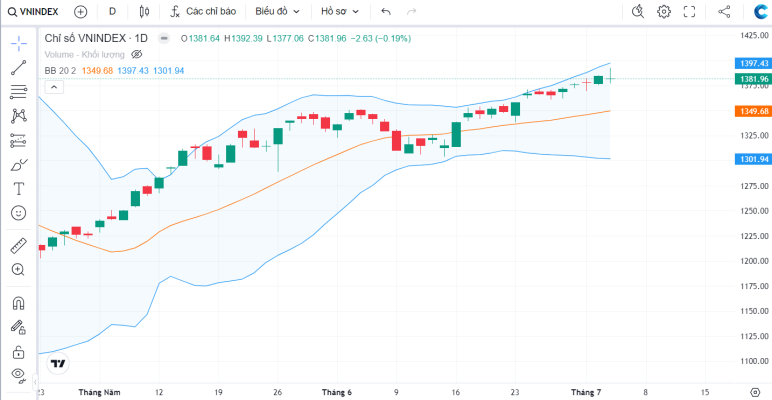The height and width of the screenshot is (400, 772).
Task: Open Các chỉ báo indicators dialog
Action: (203, 12)
